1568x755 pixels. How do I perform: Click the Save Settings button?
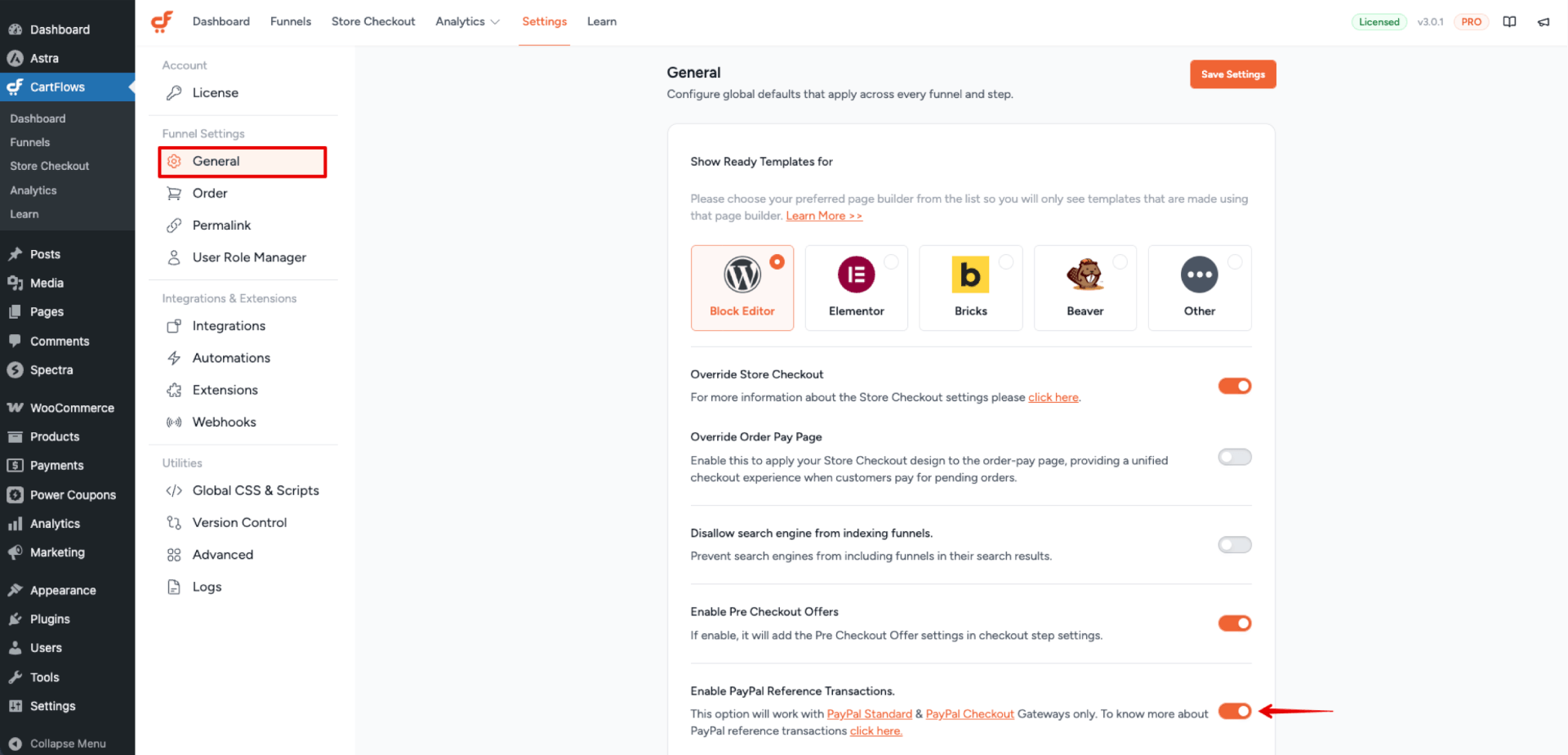pos(1233,74)
